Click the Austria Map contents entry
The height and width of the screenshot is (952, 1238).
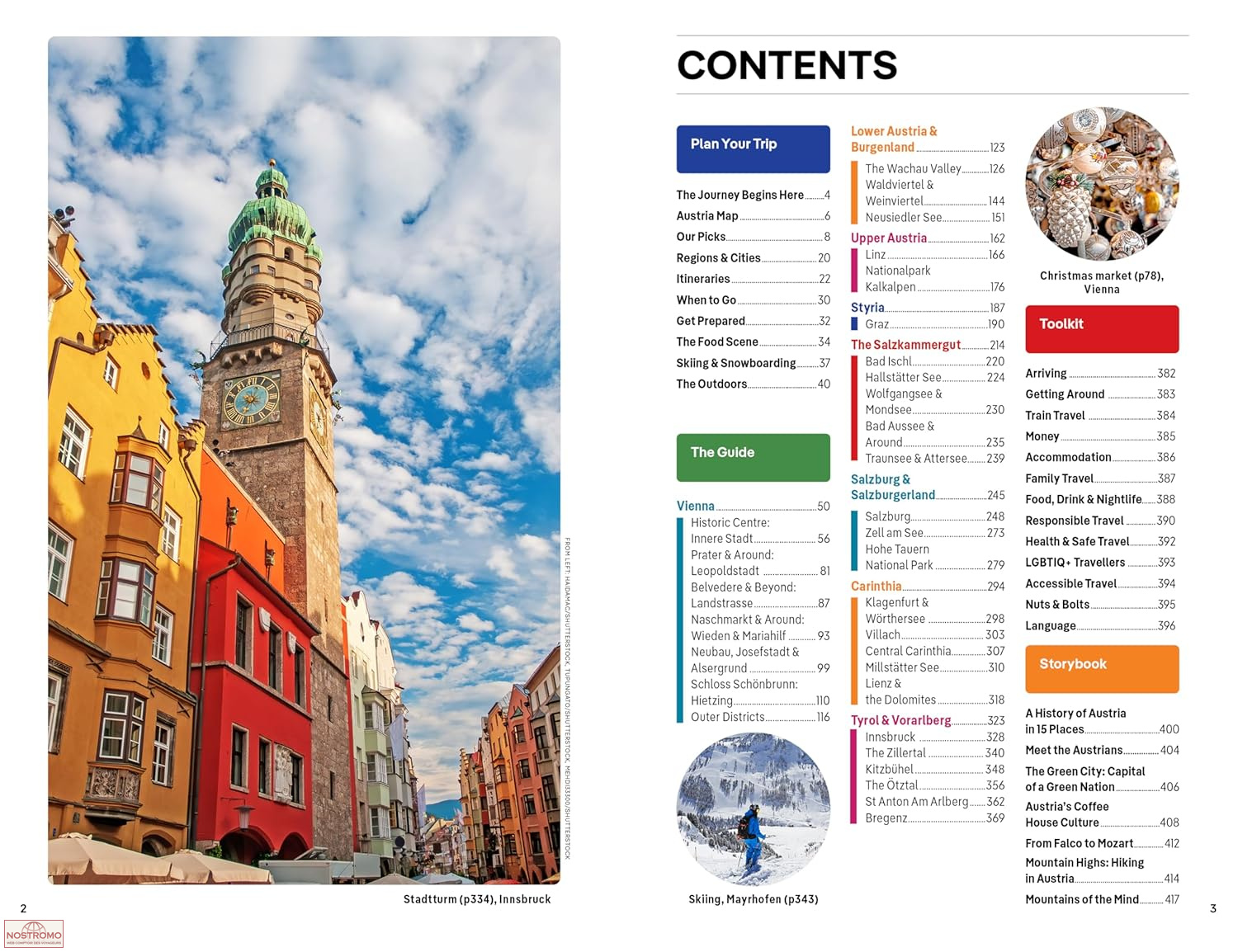(707, 216)
